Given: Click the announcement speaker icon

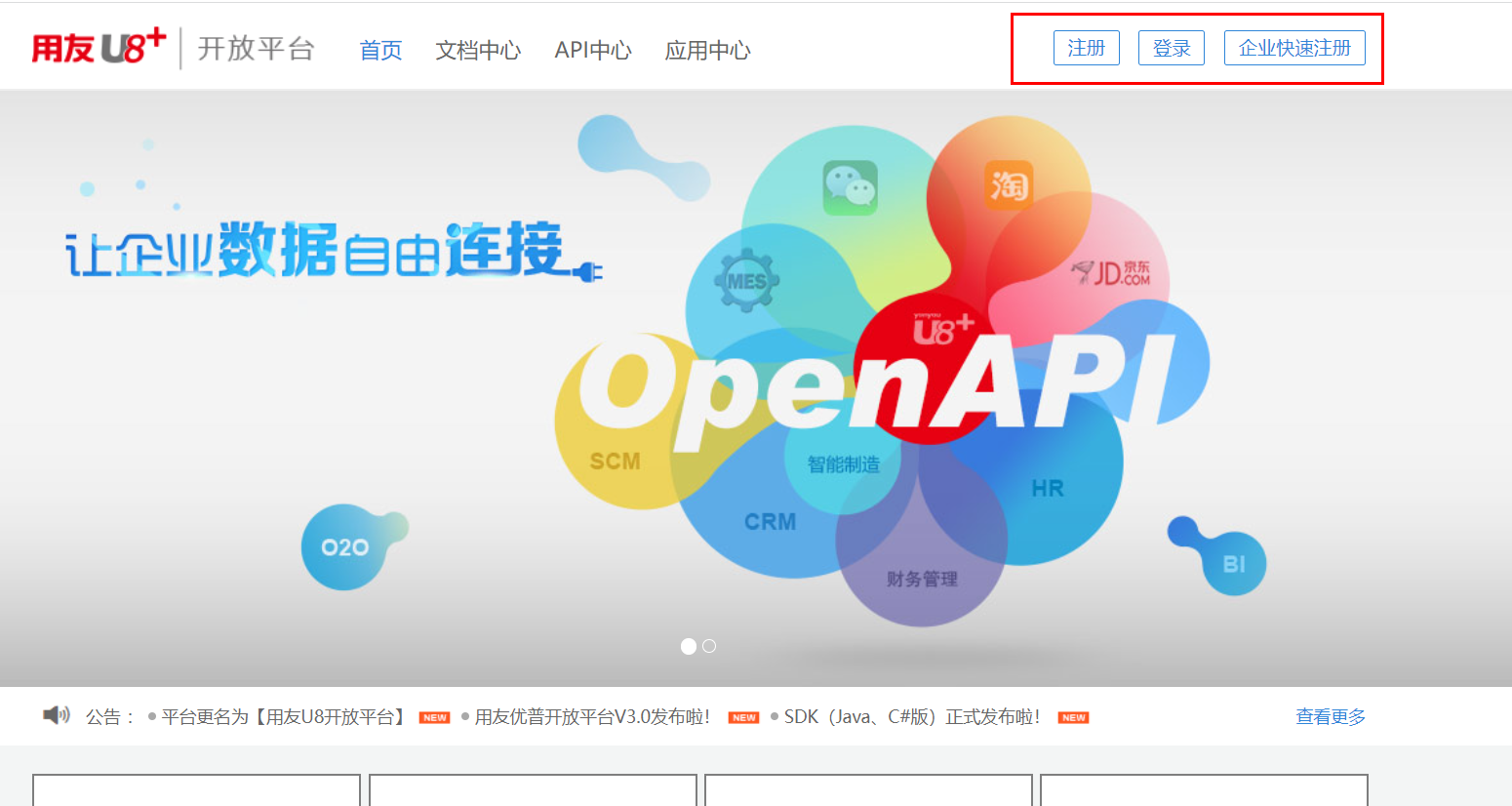Looking at the screenshot, I should pyautogui.click(x=57, y=716).
